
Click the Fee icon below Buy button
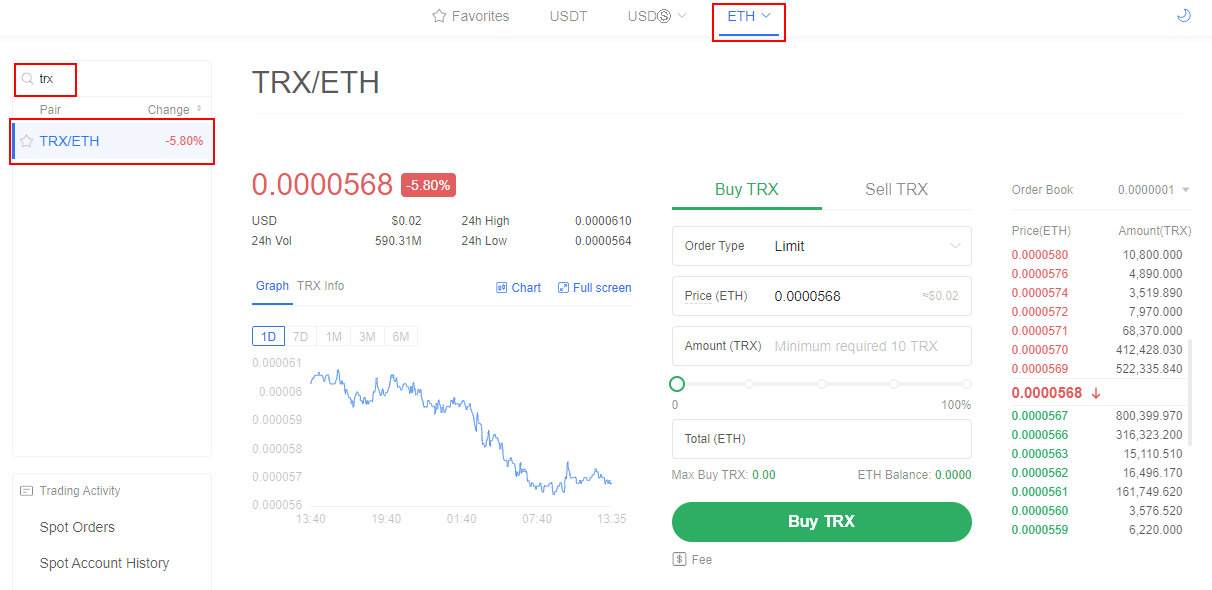[x=680, y=559]
